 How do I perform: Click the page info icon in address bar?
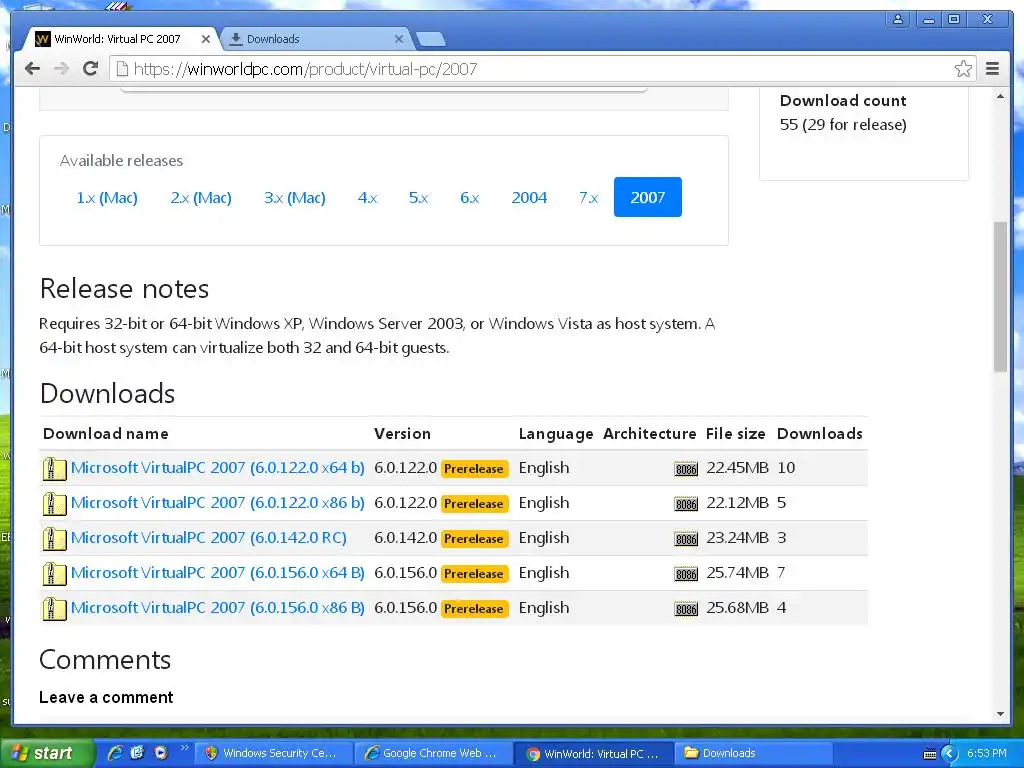coord(122,69)
